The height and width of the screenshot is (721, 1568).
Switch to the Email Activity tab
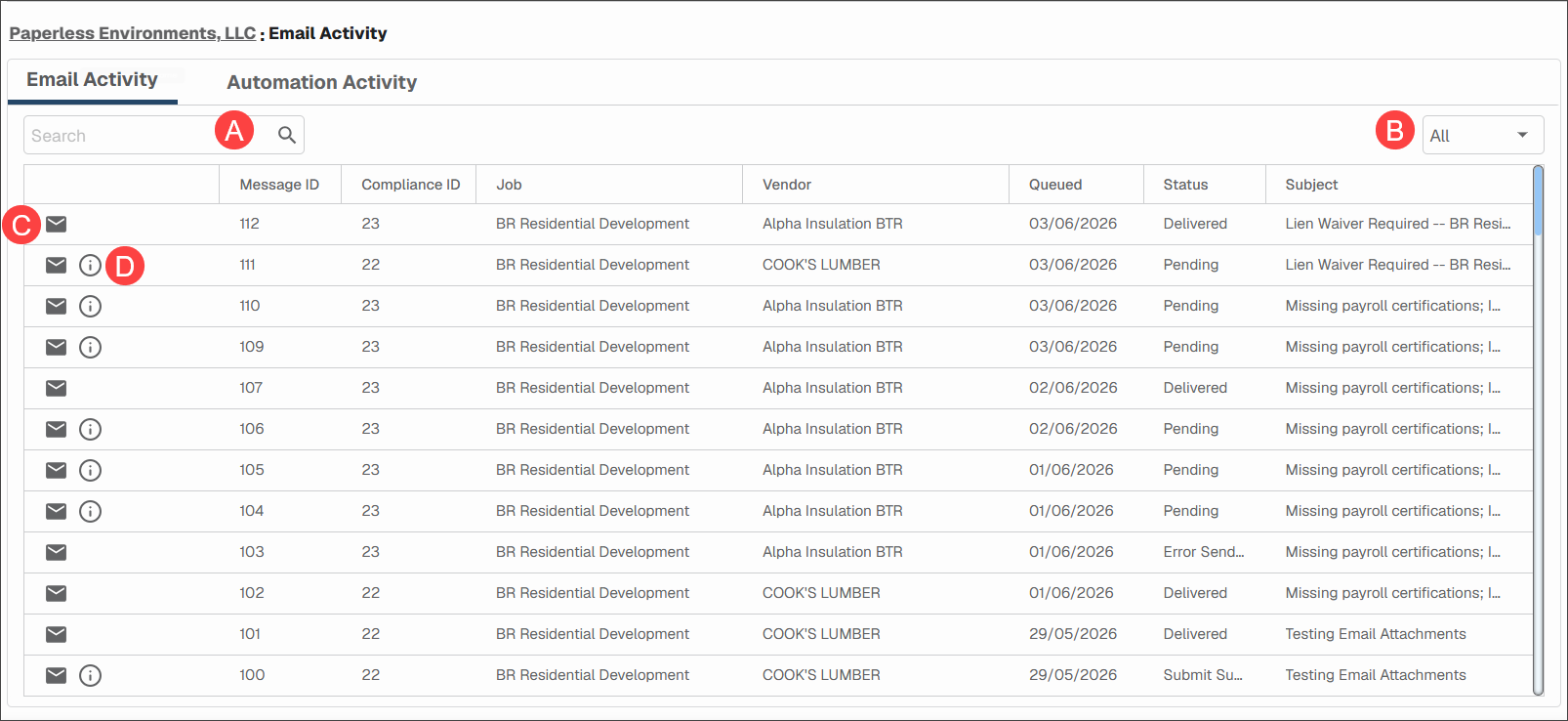[x=92, y=80]
